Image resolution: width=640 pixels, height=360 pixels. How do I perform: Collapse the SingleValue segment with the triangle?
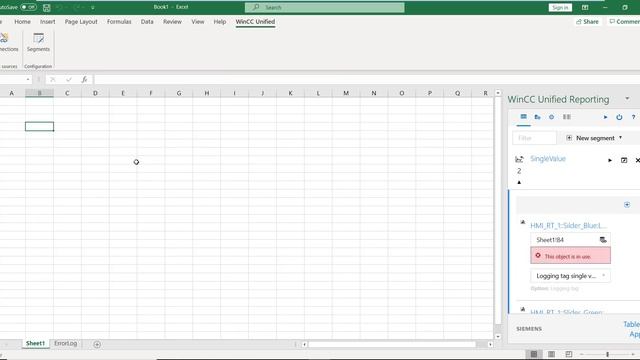(x=519, y=182)
